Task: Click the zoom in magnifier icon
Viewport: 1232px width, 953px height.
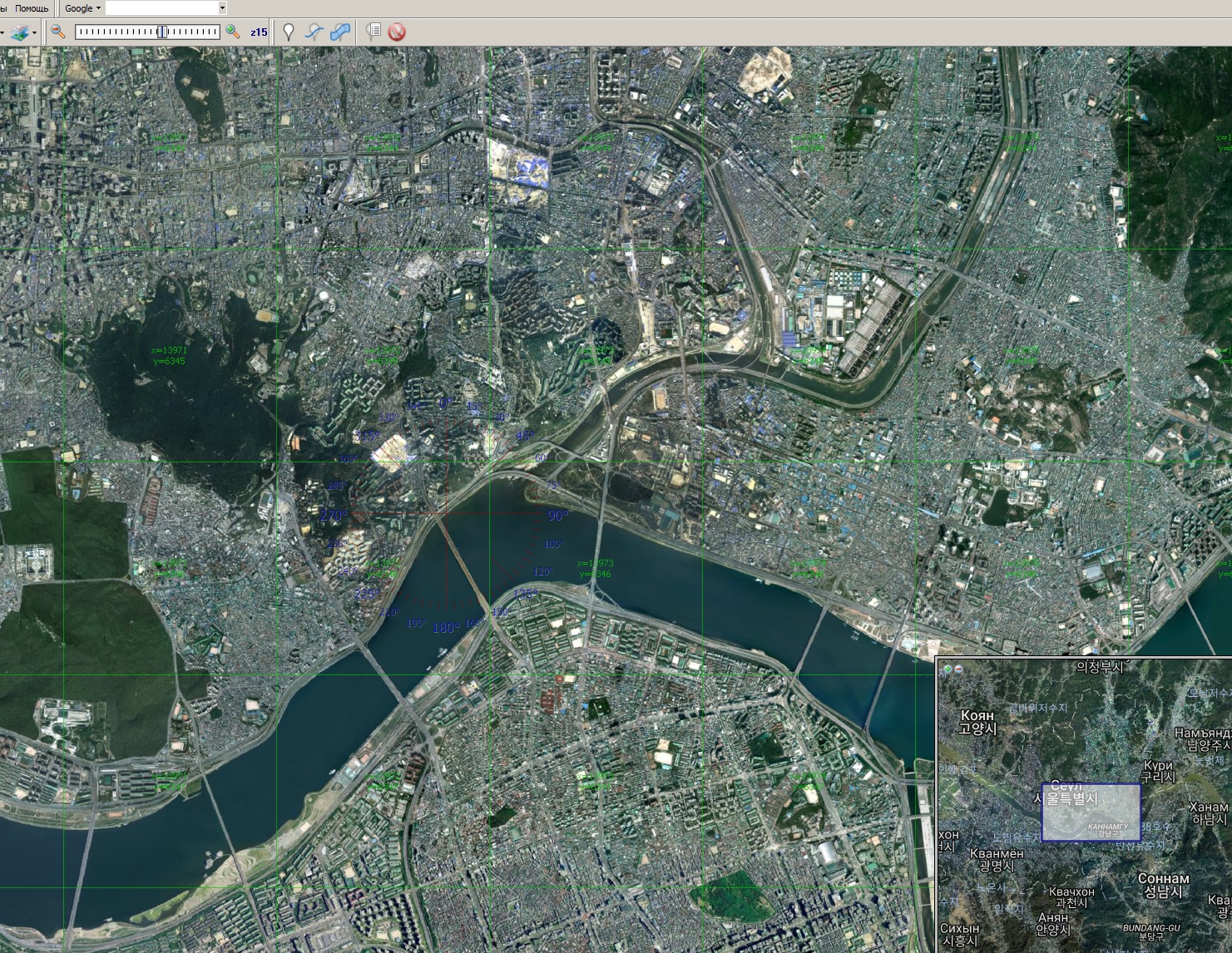Action: pyautogui.click(x=233, y=32)
